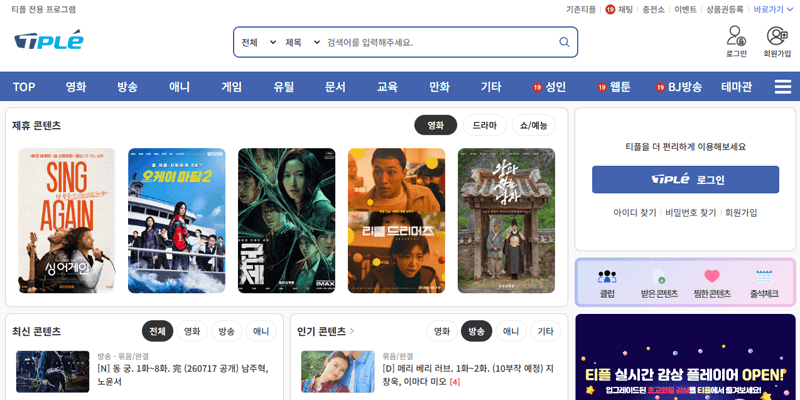Open the TOP menu

(x=24, y=87)
